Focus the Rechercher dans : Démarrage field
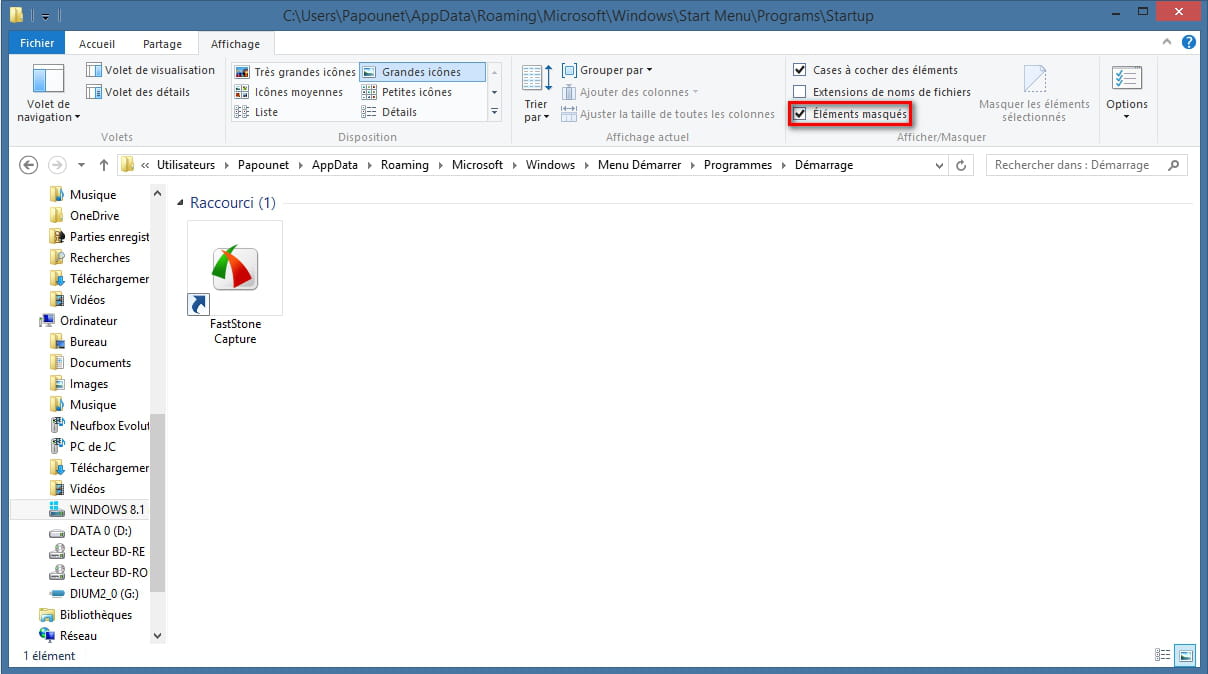 1086,165
